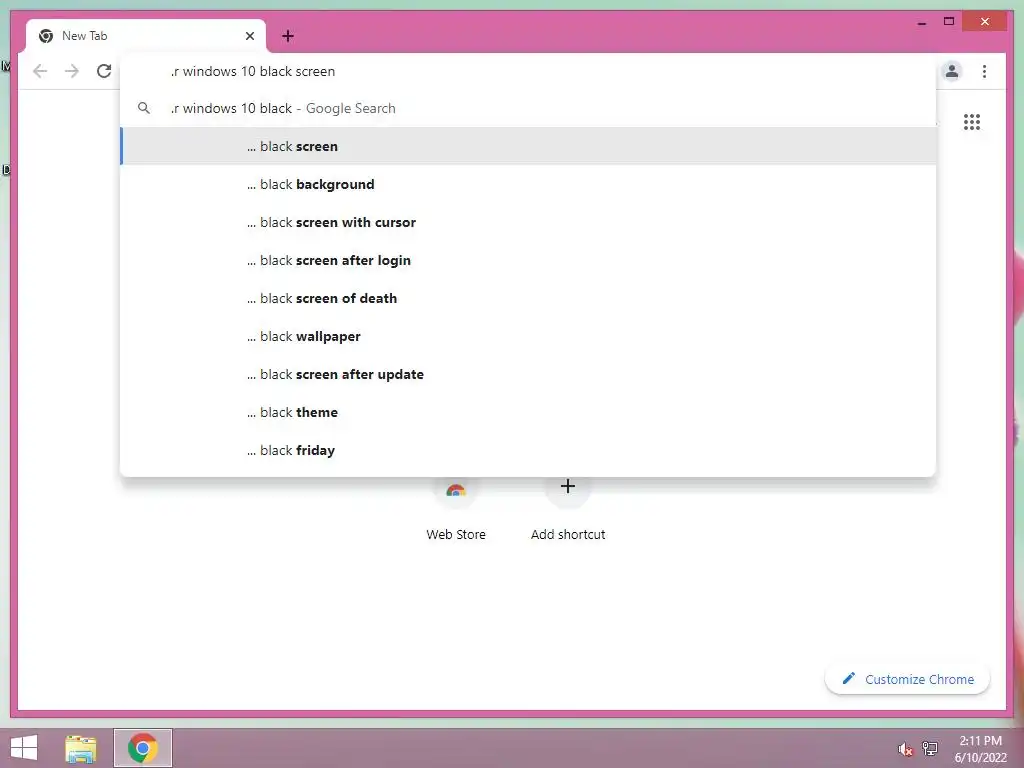Select the New Tab tab

click(x=146, y=36)
